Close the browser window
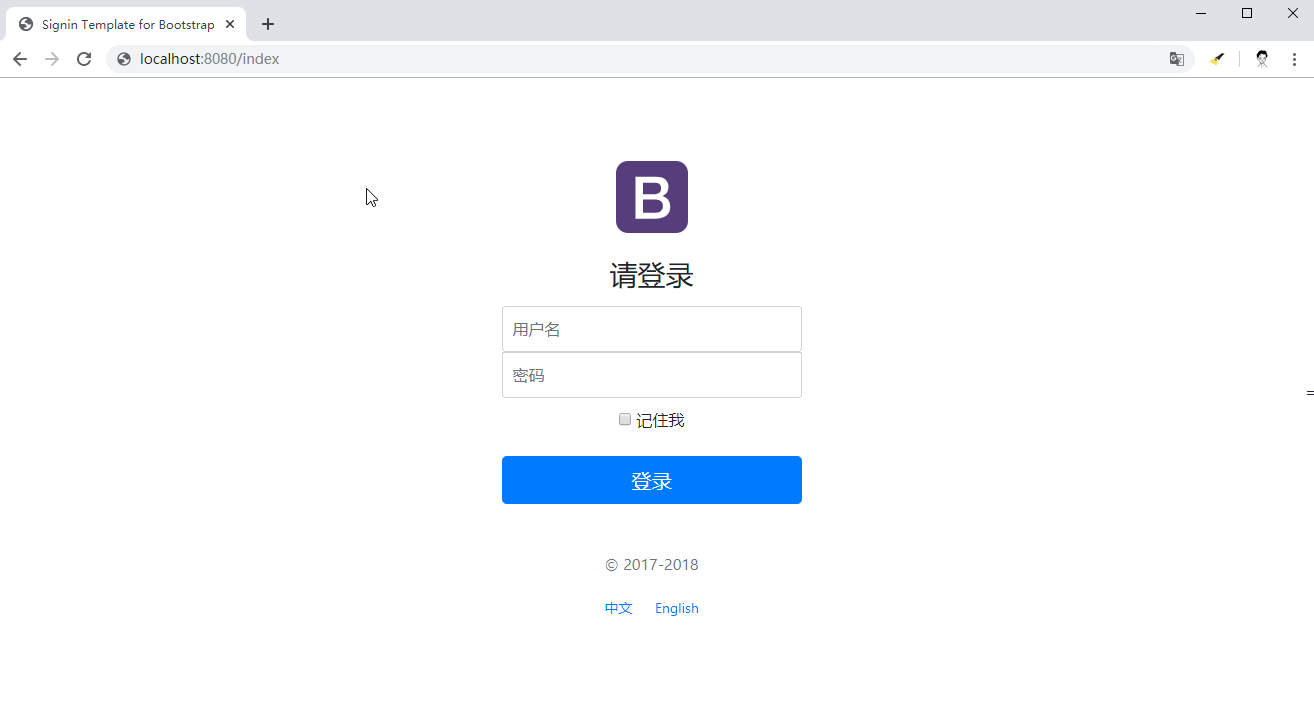Image resolution: width=1314 pixels, height=704 pixels. click(1292, 13)
